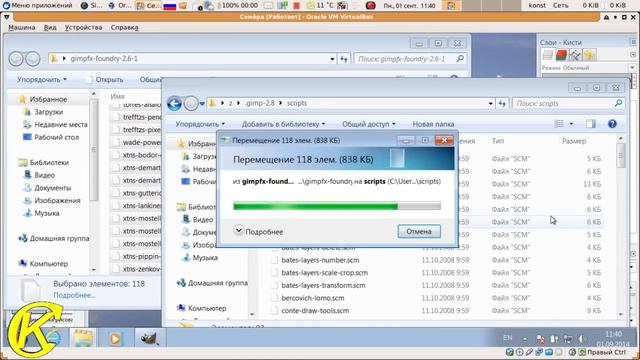
Task: Open Internet Explorer taskbar icon
Action: click(x=53, y=338)
